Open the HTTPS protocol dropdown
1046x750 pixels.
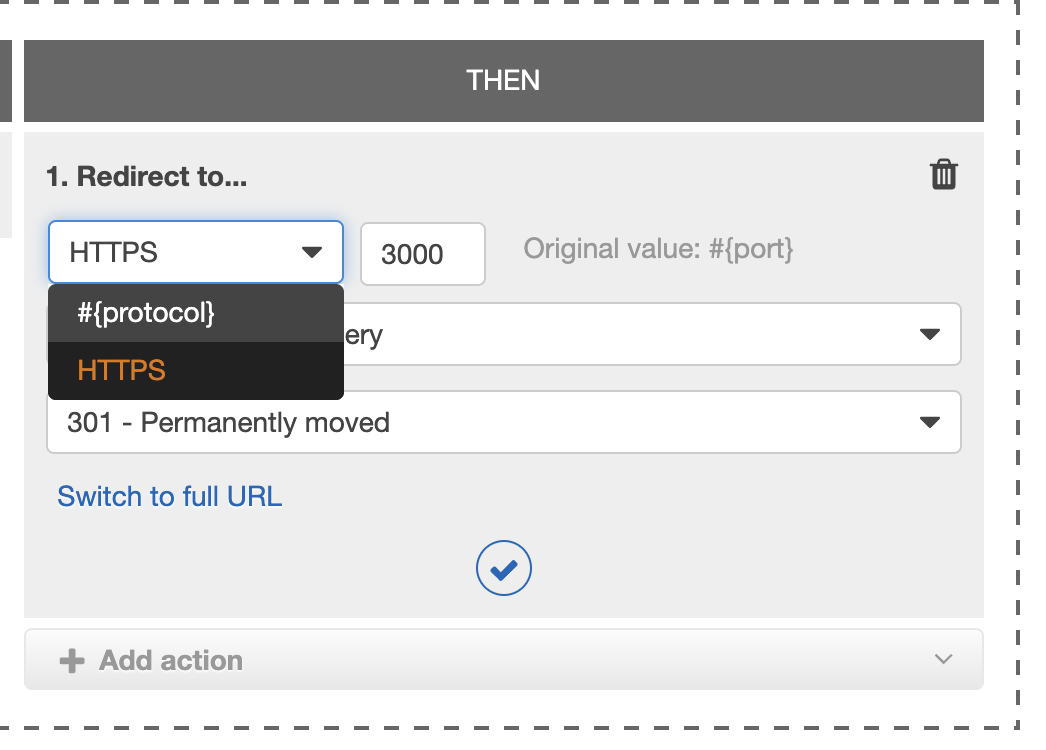(195, 252)
